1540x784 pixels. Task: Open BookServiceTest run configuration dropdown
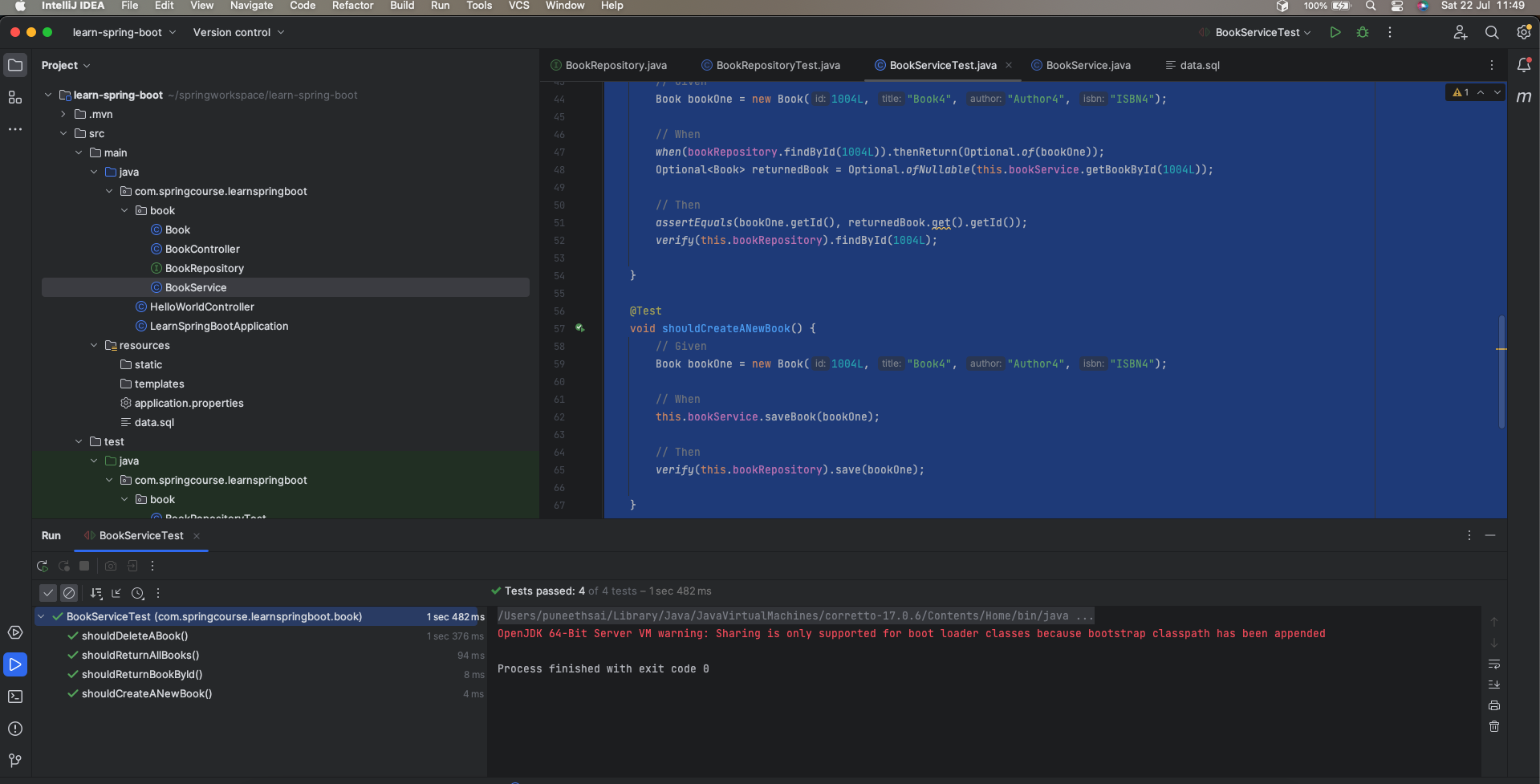pyautogui.click(x=1256, y=32)
